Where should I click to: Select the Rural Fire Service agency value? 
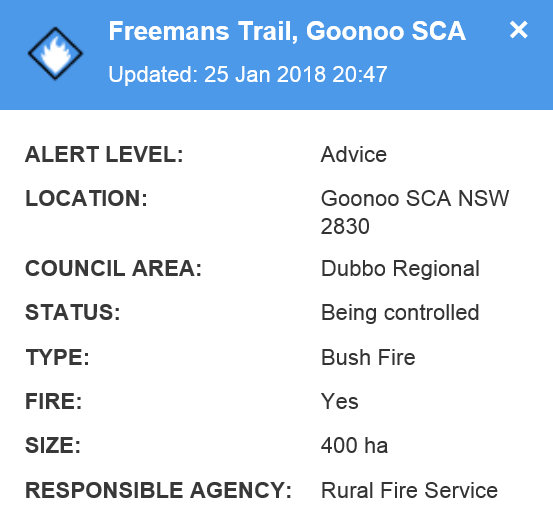409,490
